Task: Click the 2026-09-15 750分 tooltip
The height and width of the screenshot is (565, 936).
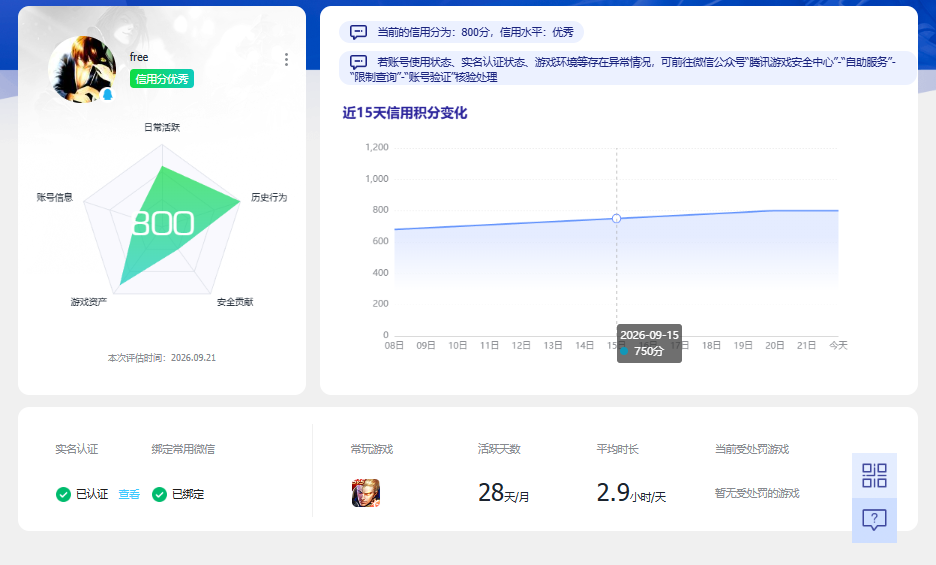Action: 649,343
